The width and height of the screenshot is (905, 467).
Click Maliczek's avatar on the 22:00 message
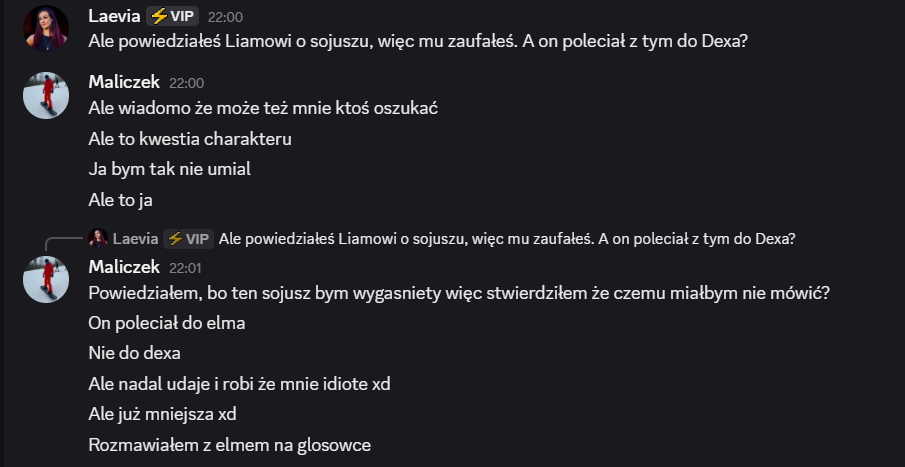(x=46, y=95)
